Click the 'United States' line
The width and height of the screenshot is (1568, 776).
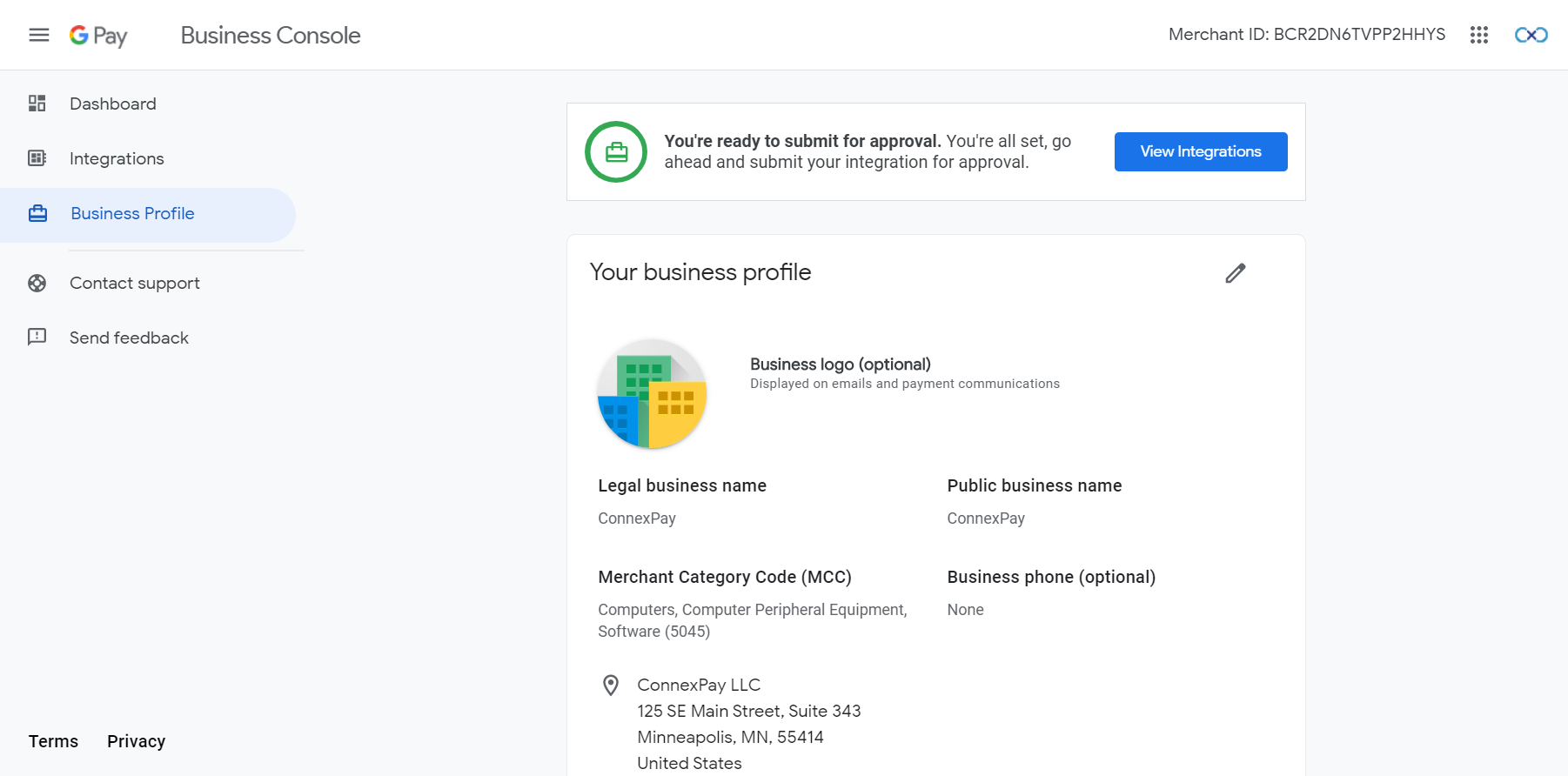[689, 763]
